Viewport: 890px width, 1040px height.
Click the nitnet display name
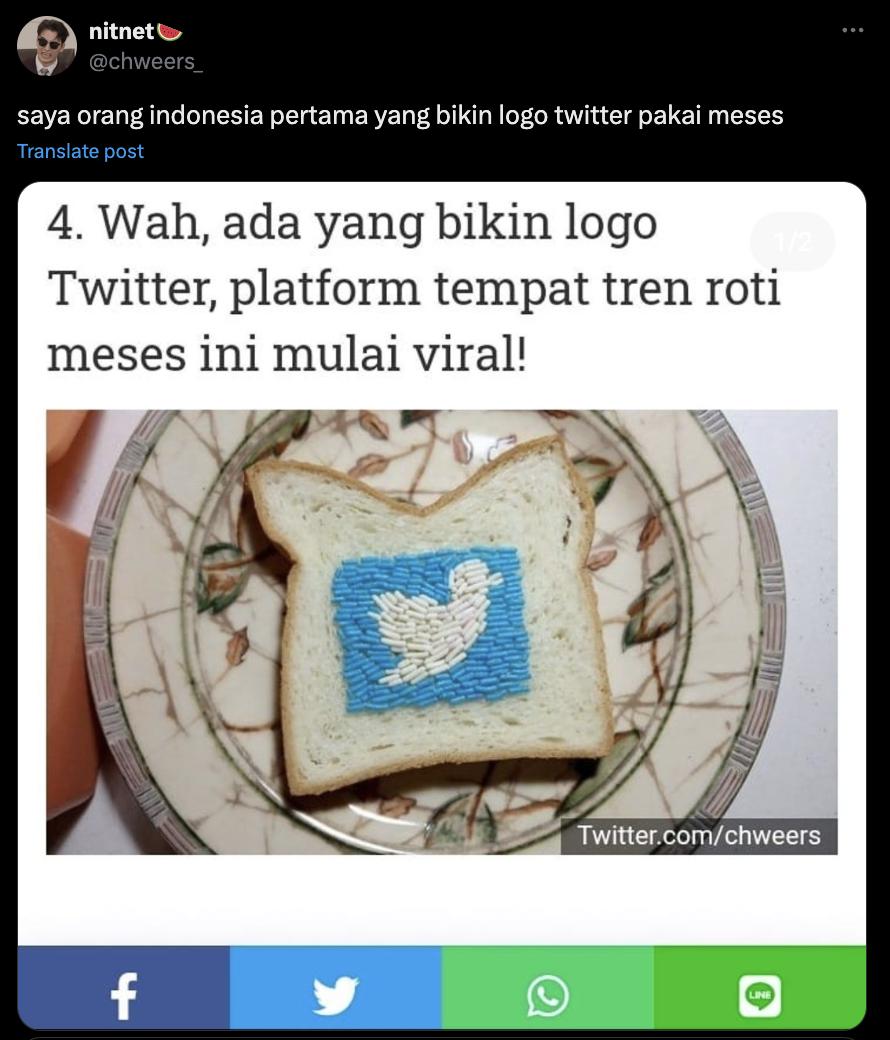(121, 31)
